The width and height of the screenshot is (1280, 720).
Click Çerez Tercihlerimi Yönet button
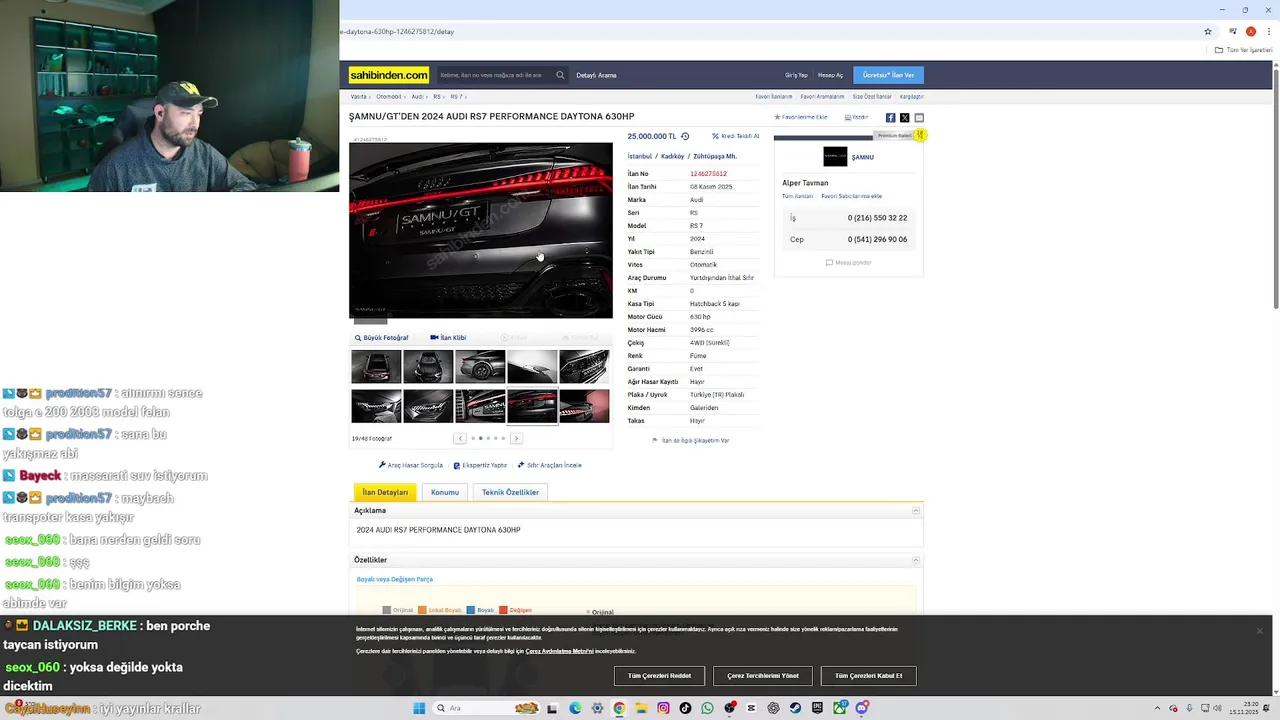[x=763, y=676]
